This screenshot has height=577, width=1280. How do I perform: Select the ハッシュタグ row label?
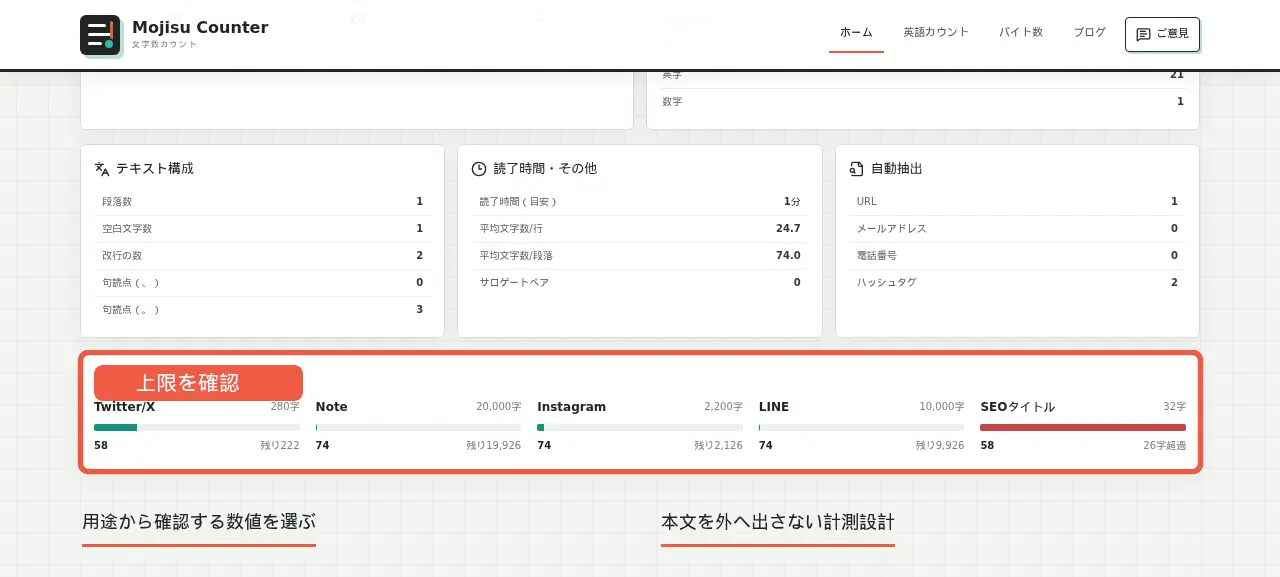887,283
